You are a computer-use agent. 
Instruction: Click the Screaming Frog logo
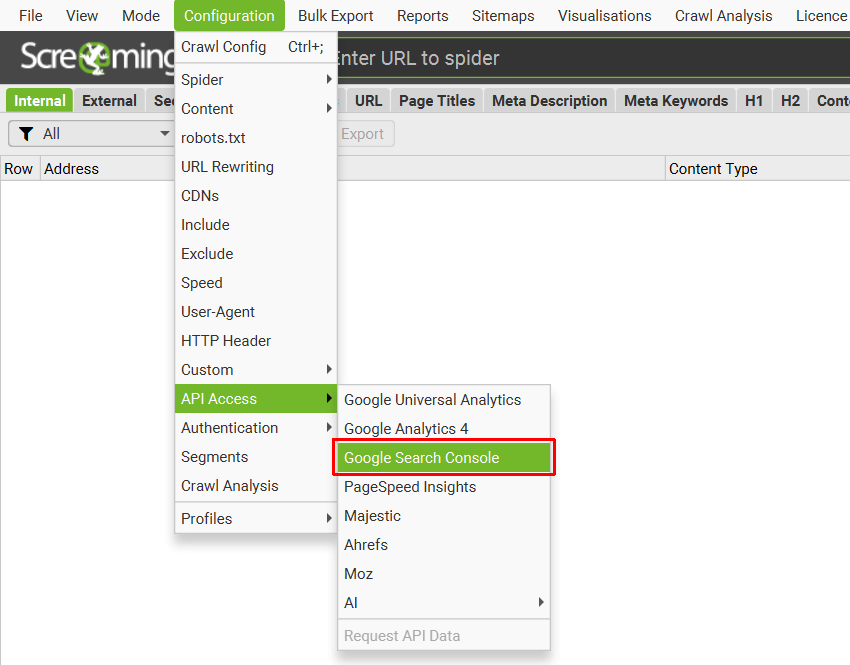[95, 57]
